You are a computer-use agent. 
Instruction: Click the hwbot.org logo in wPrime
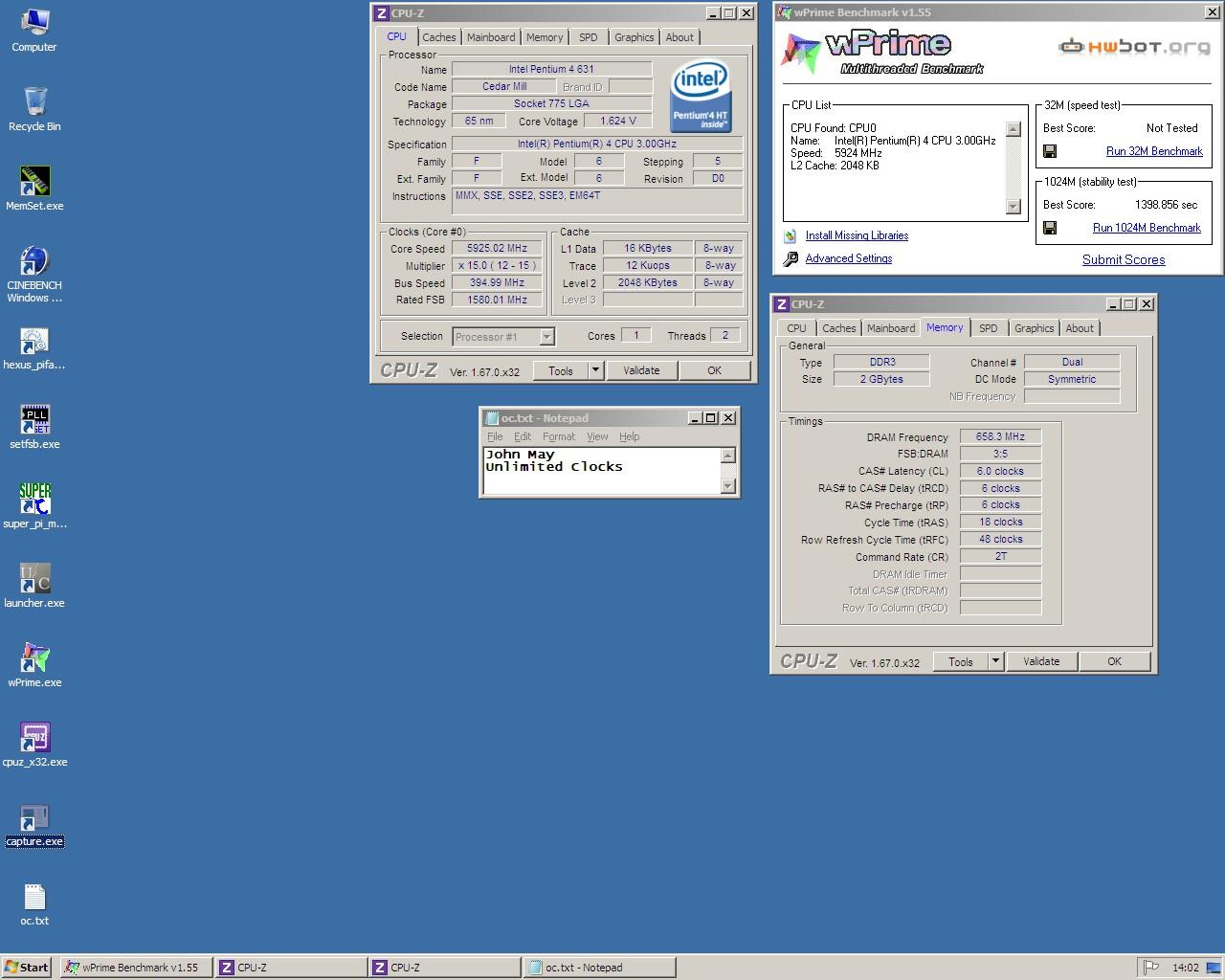[x=1134, y=47]
